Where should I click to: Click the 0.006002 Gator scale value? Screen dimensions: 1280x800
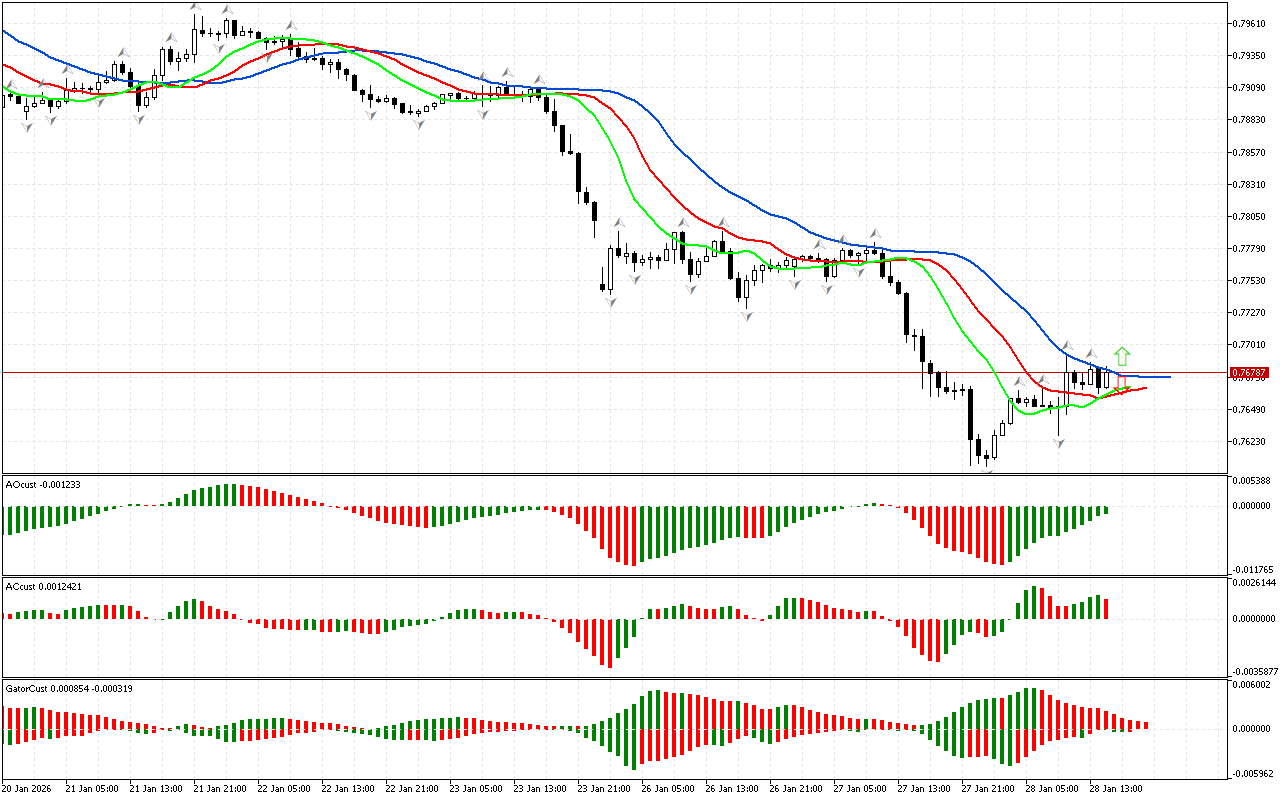(1253, 685)
